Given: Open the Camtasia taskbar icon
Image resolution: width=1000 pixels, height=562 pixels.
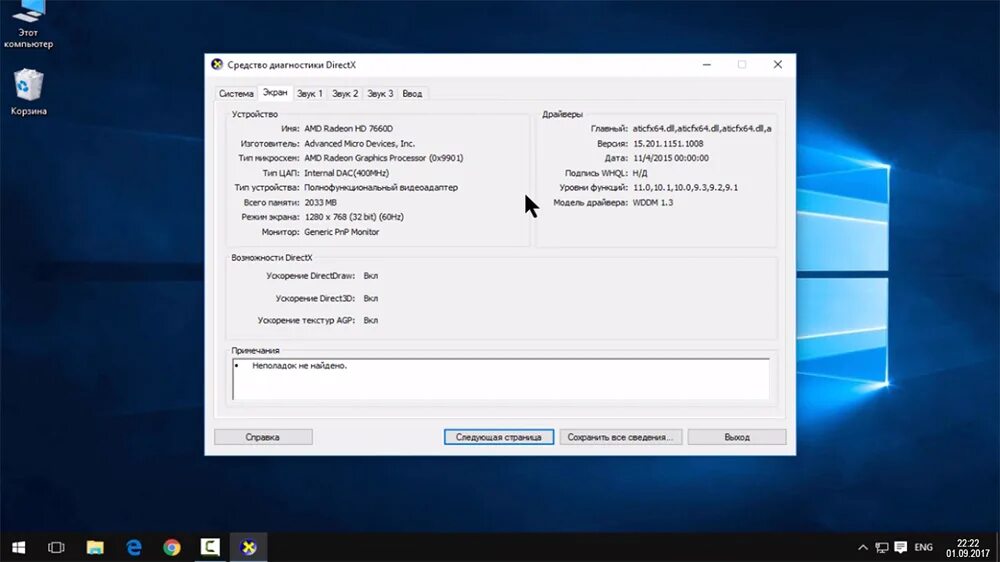Looking at the screenshot, I should coord(210,547).
